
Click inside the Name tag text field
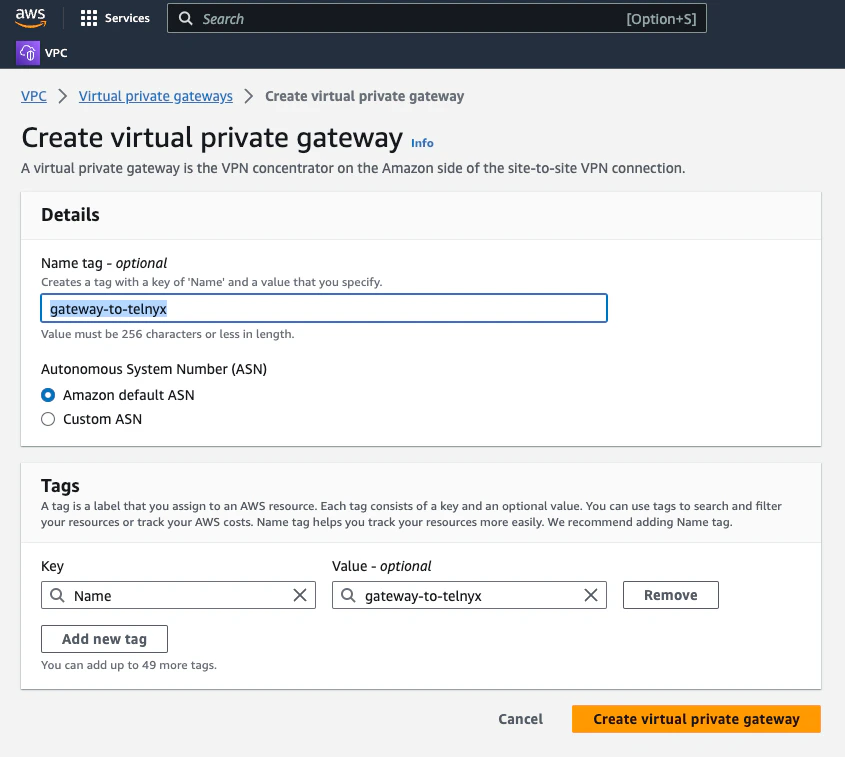pyautogui.click(x=323, y=308)
